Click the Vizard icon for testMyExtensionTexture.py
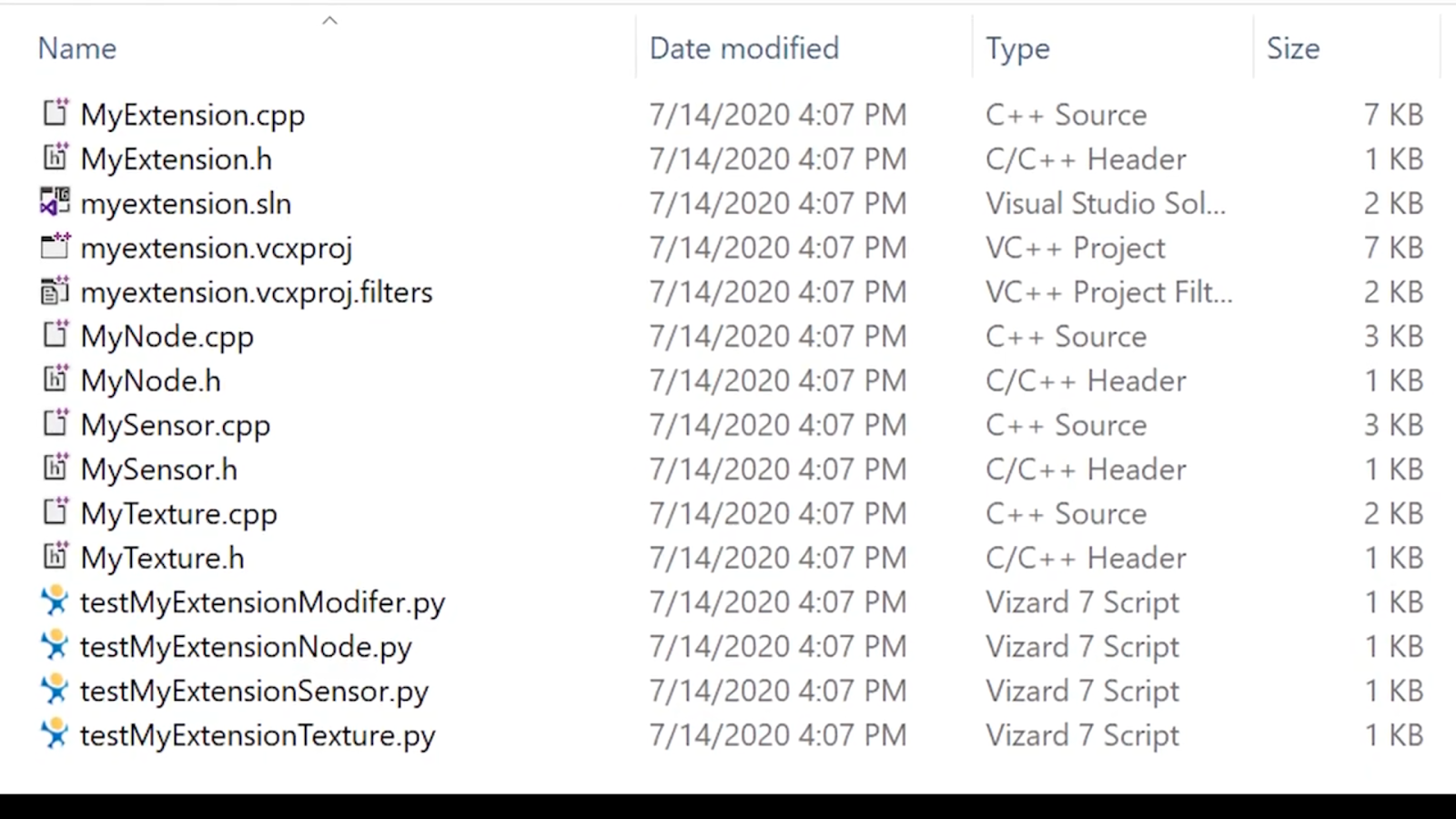The width and height of the screenshot is (1456, 819). [56, 733]
